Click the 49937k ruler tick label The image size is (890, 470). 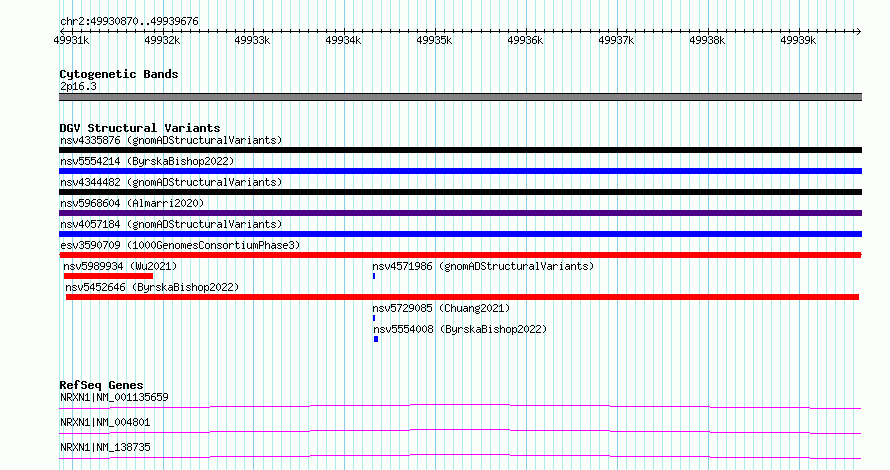(616, 40)
